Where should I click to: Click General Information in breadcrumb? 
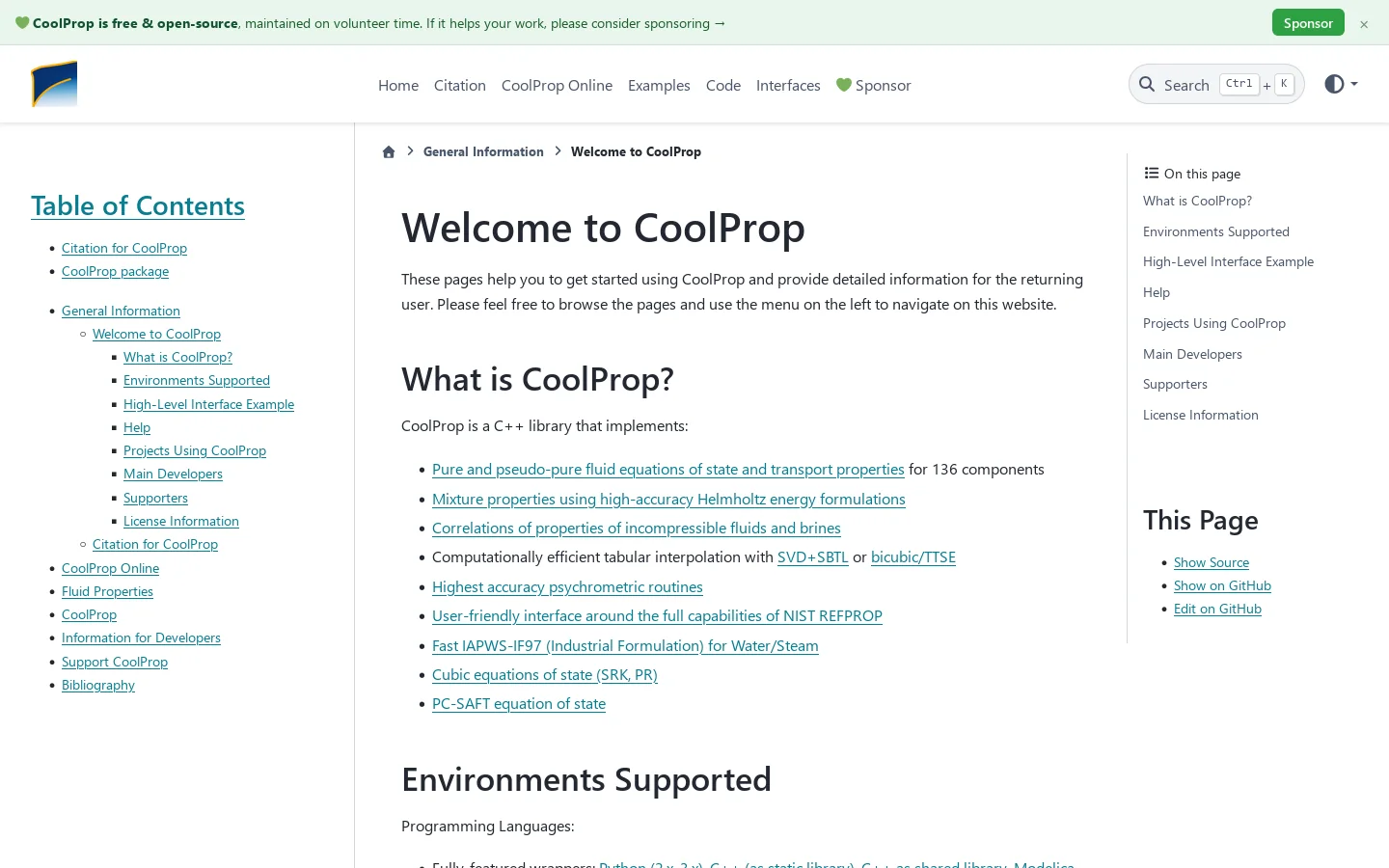click(x=483, y=151)
